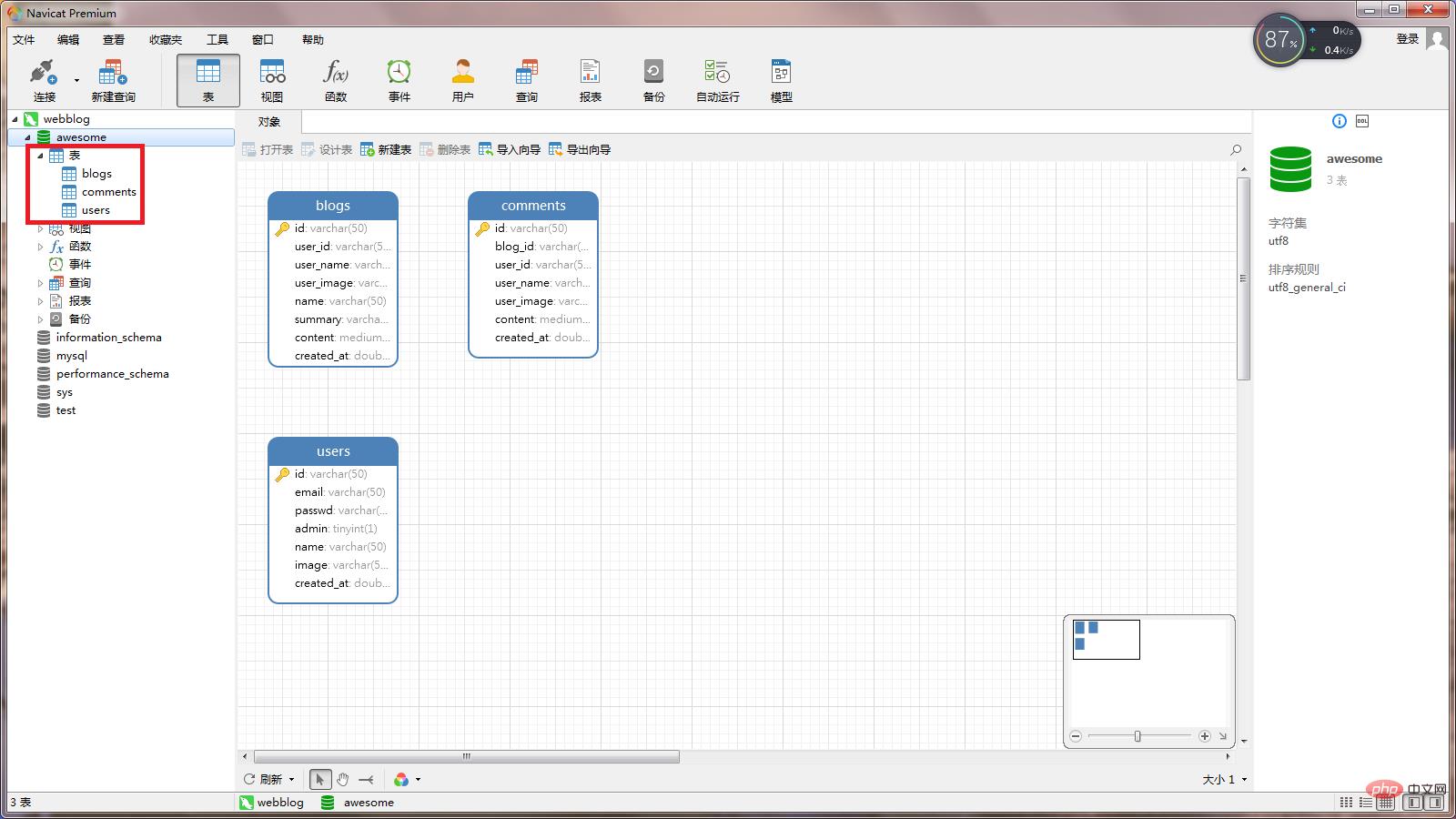The height and width of the screenshot is (819, 1456).
Task: Click the navigator zoom slider handle
Action: pos(1137,736)
